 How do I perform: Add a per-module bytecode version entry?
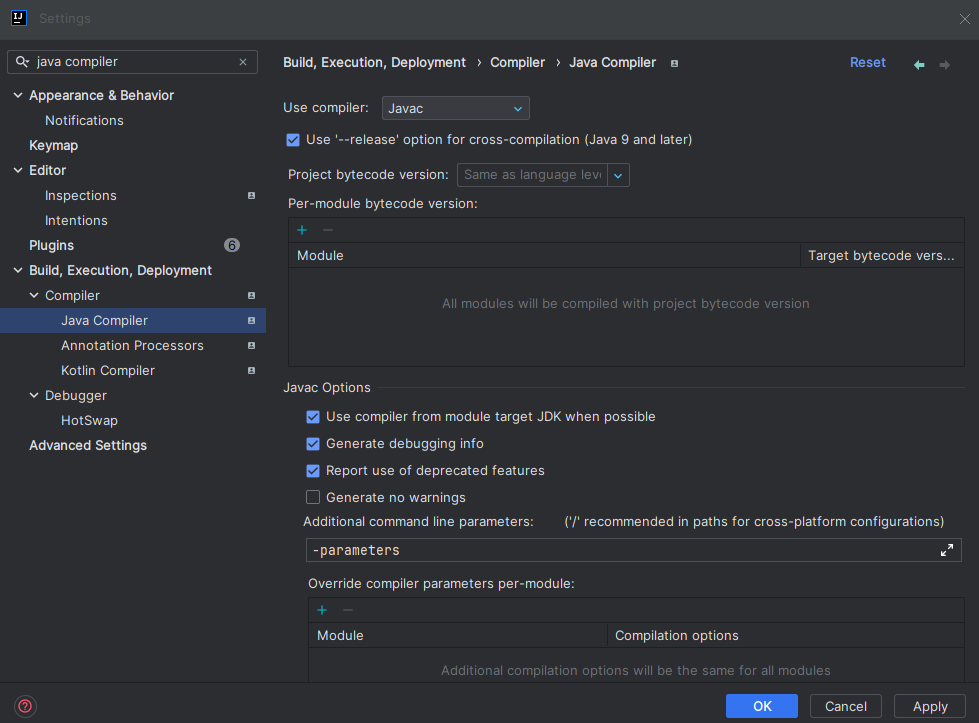[302, 230]
